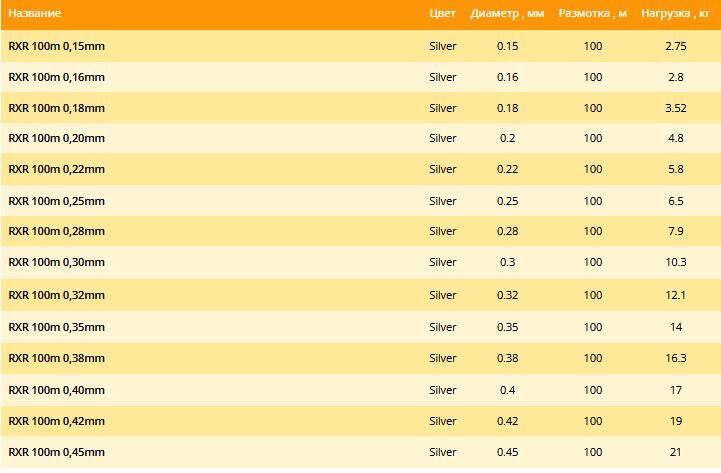Select the RXR 100m 0,16mm row name
The width and height of the screenshot is (721, 473).
[x=57, y=77]
